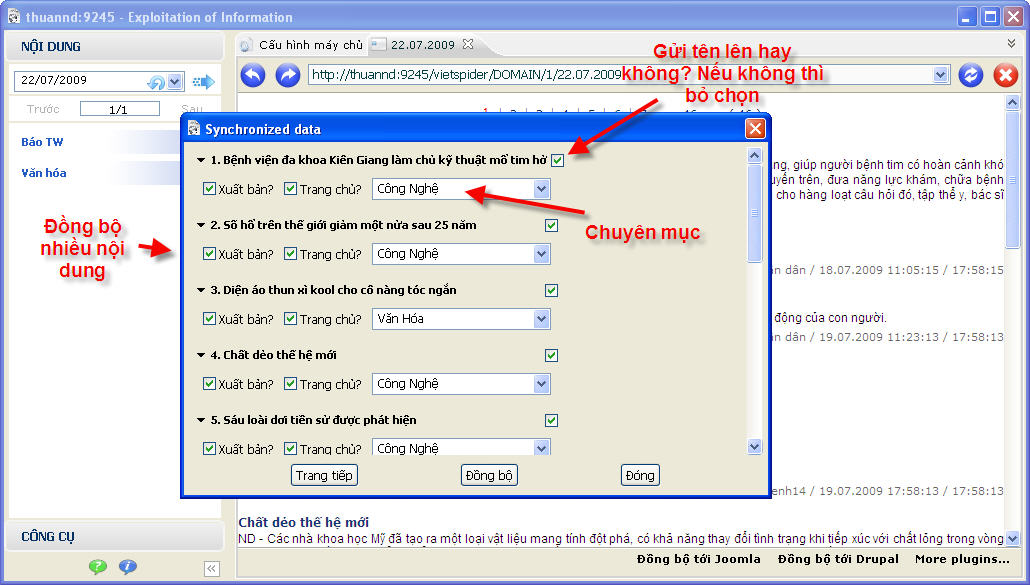The width and height of the screenshot is (1030, 585).
Task: Click the blue back navigation arrow
Action: click(253, 75)
